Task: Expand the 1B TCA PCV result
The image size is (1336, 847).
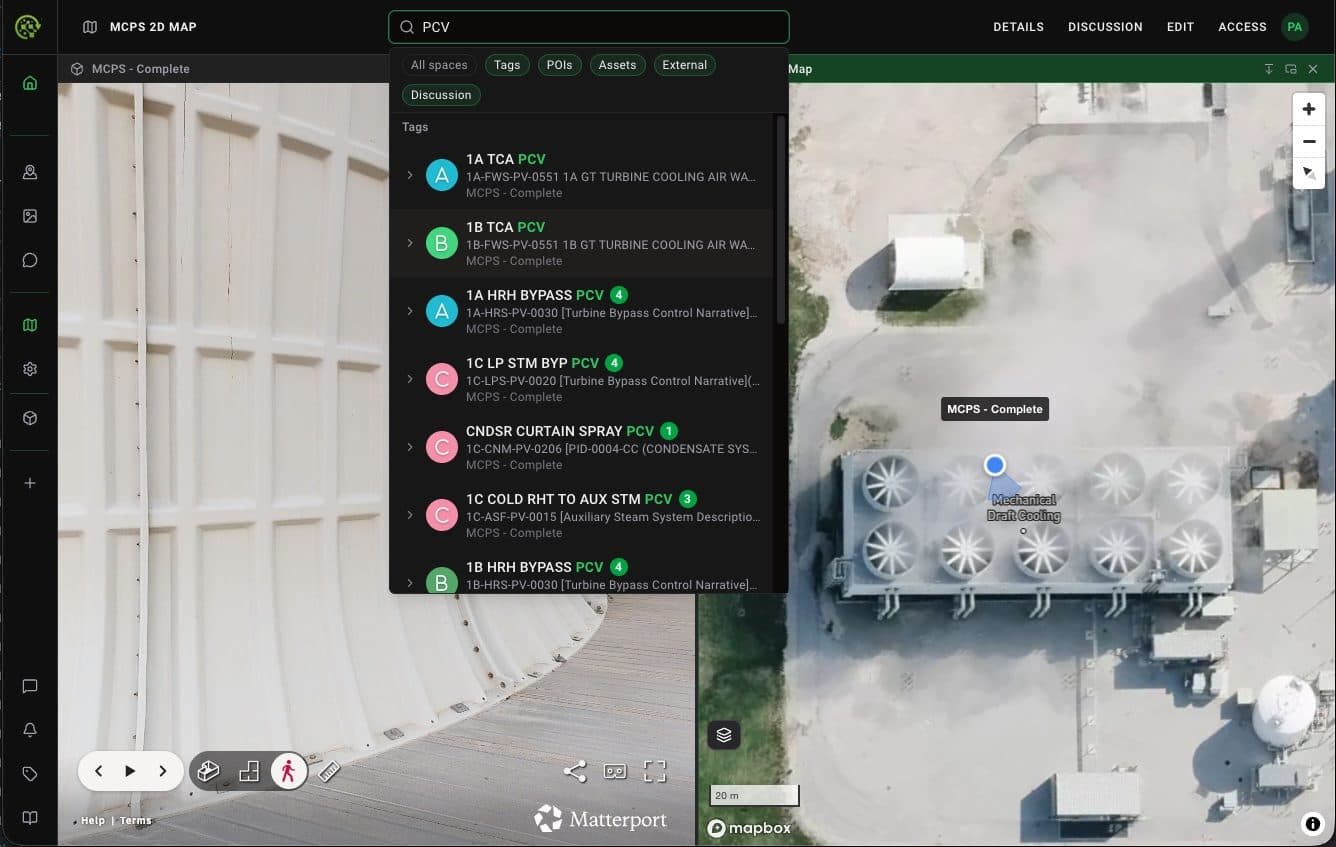Action: (x=409, y=243)
